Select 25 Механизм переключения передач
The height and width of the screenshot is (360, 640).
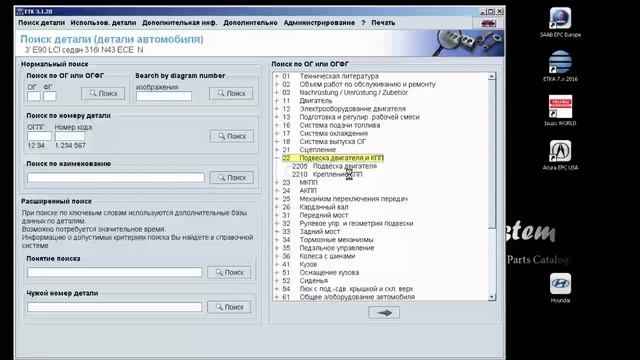click(345, 199)
